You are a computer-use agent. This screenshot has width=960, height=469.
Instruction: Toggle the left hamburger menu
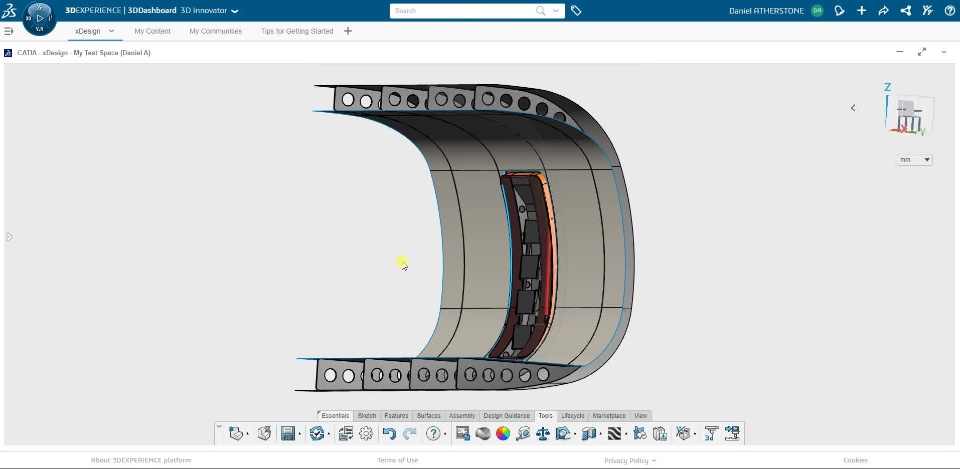point(9,31)
